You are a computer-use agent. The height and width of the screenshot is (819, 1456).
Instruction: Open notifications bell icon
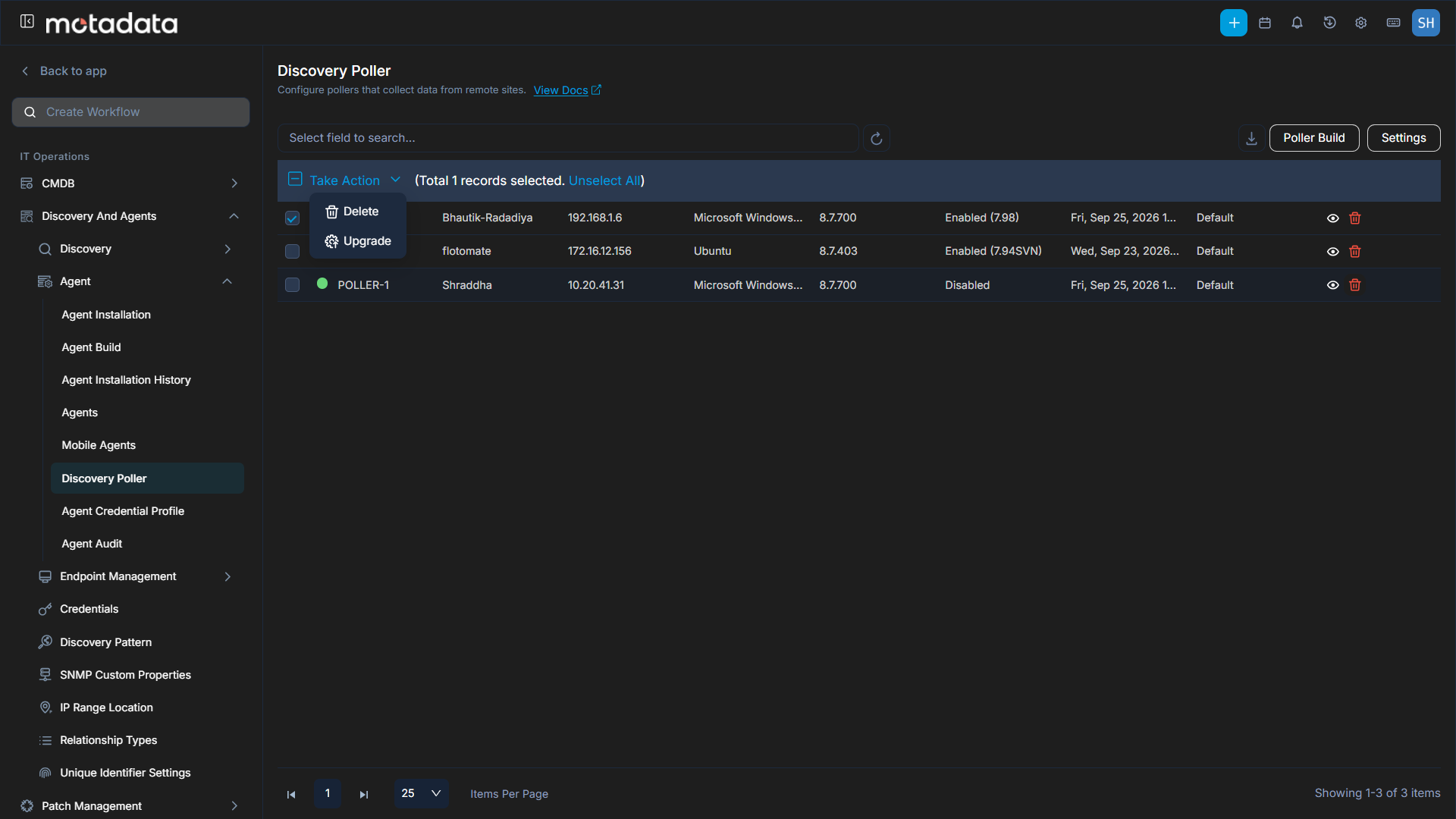point(1297,23)
